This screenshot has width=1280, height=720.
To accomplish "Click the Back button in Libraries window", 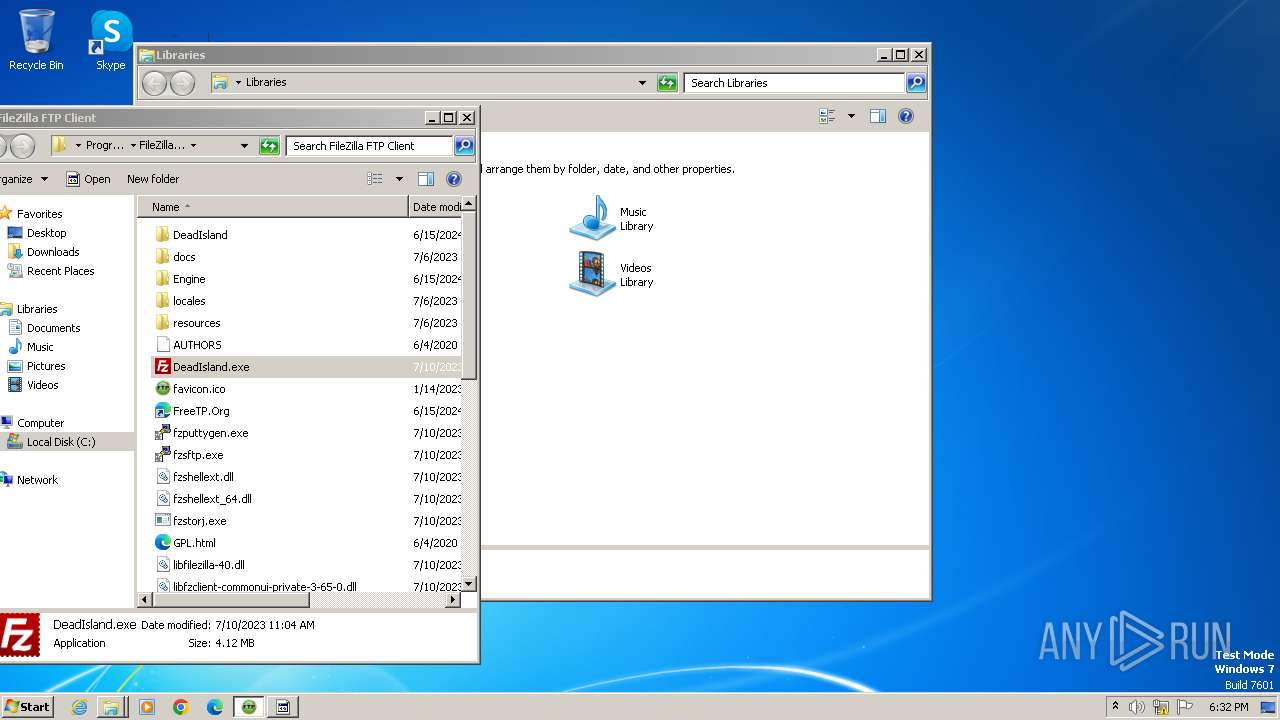I will click(154, 83).
